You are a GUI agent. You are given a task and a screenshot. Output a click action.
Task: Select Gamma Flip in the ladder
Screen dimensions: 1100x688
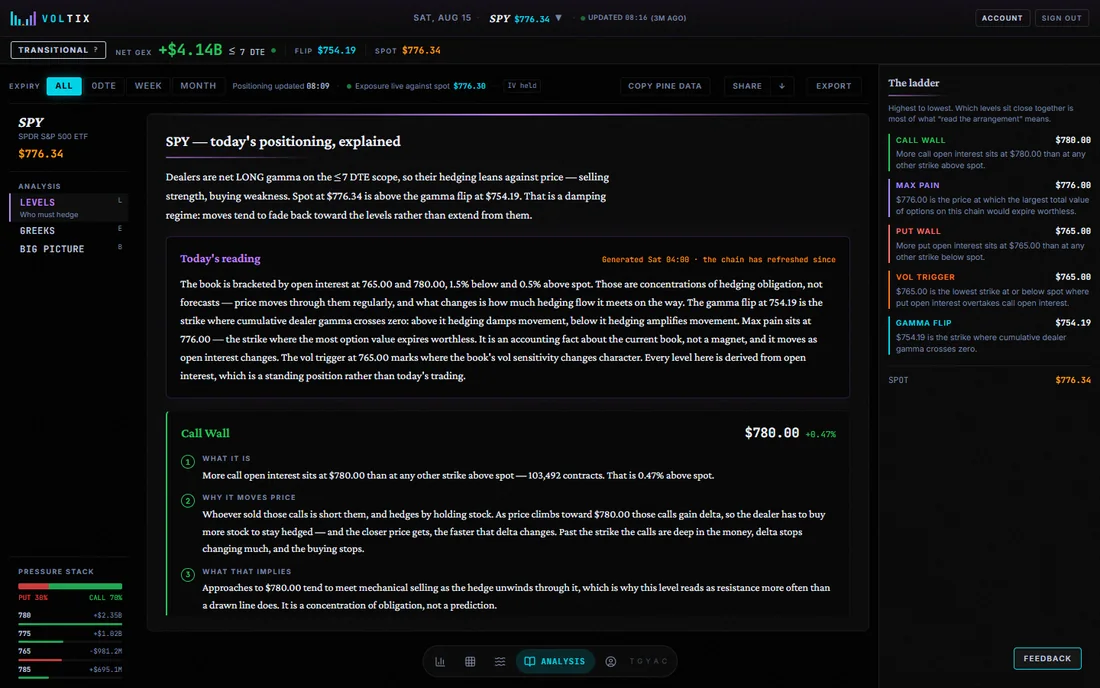[989, 335]
